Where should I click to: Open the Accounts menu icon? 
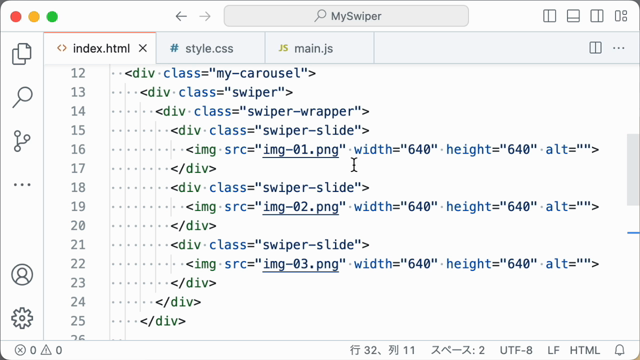point(22,275)
